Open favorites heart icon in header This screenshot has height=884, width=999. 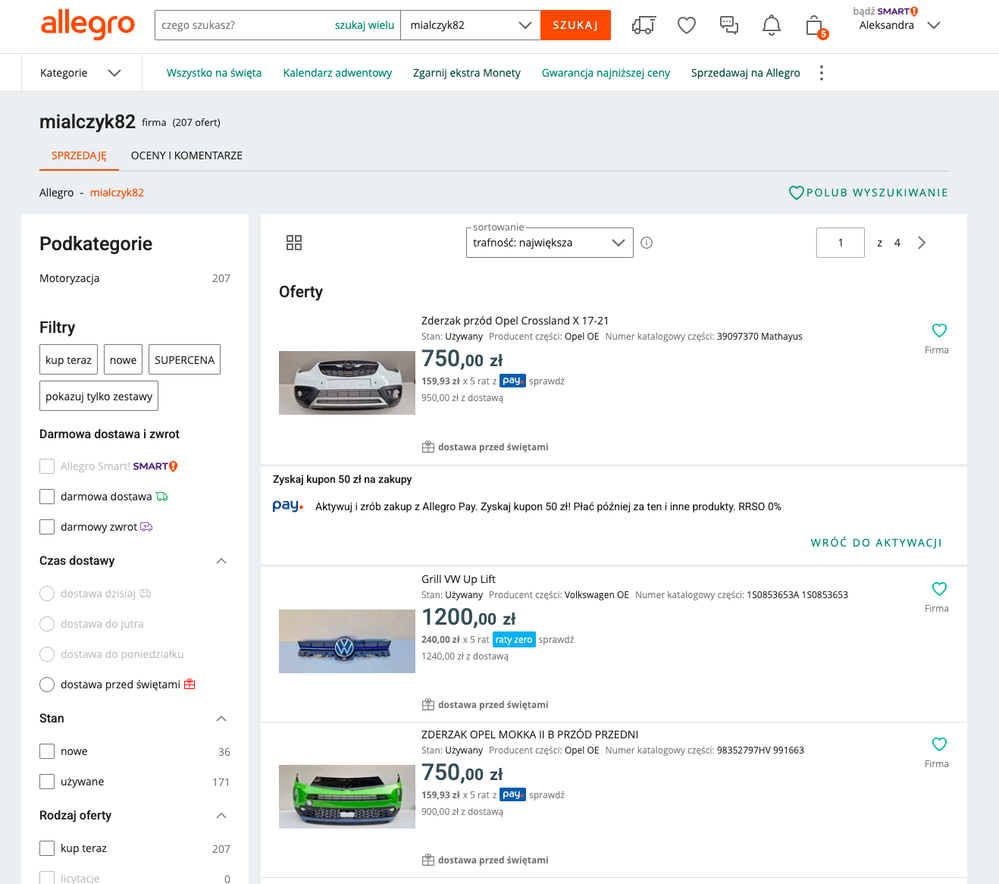point(686,26)
